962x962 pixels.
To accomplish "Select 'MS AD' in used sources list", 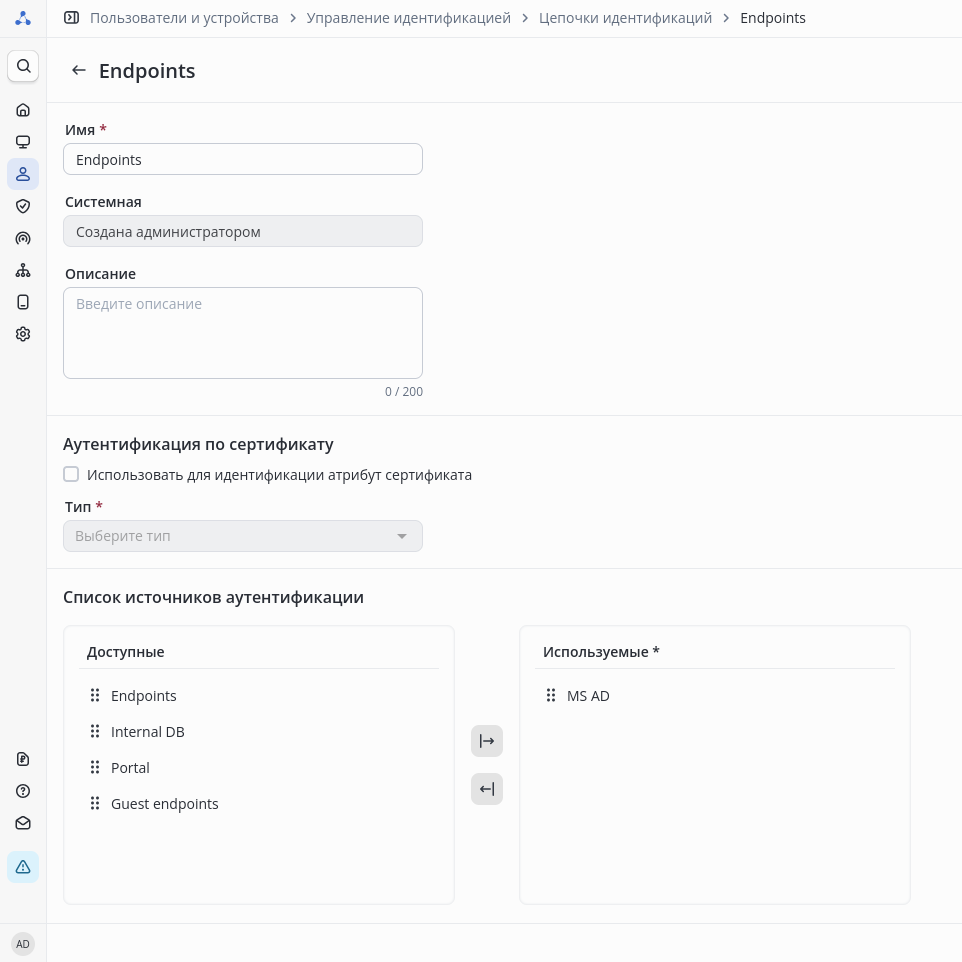I will pos(588,696).
